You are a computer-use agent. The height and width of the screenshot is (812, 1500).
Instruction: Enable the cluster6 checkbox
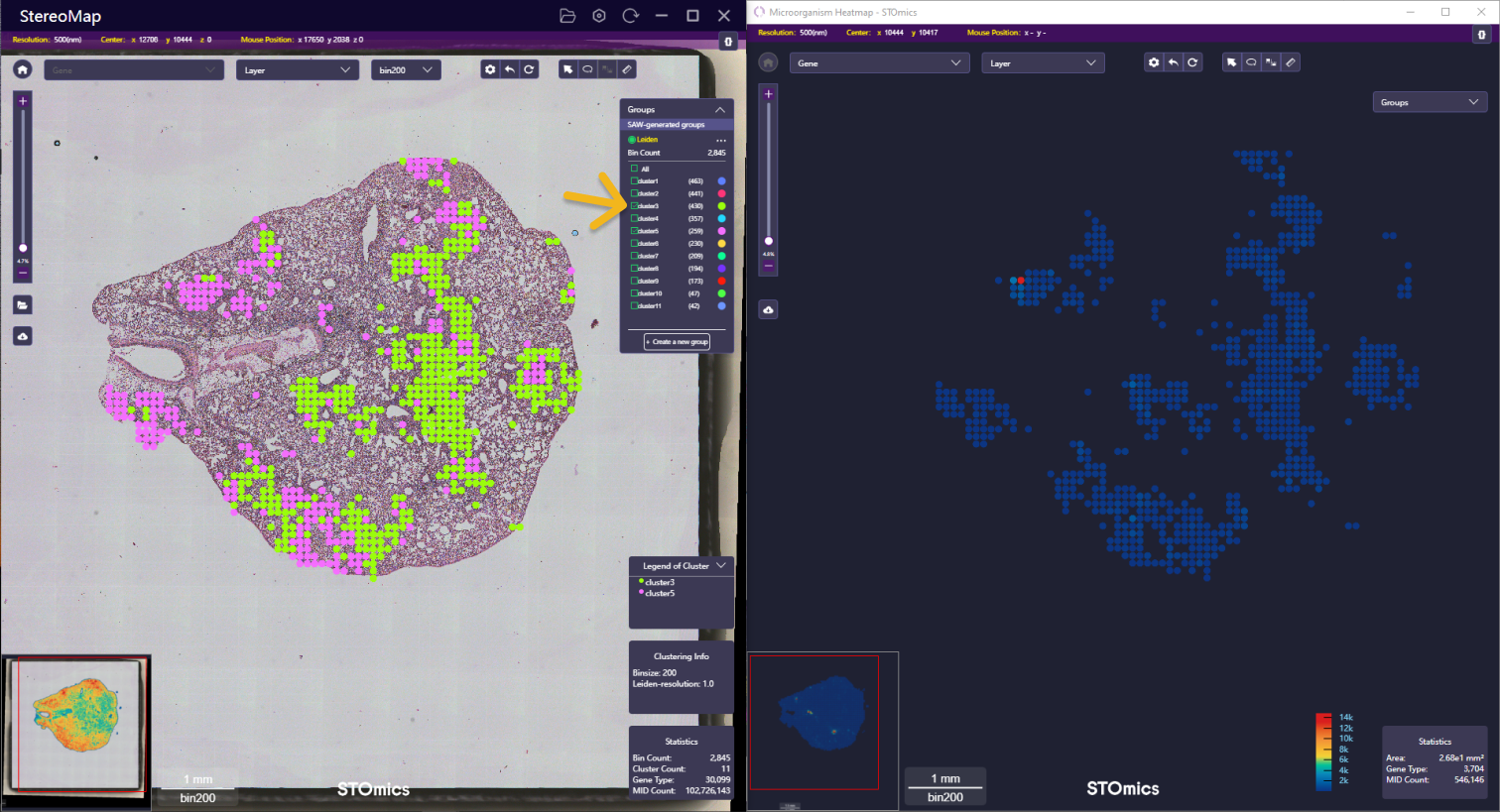[x=635, y=244]
